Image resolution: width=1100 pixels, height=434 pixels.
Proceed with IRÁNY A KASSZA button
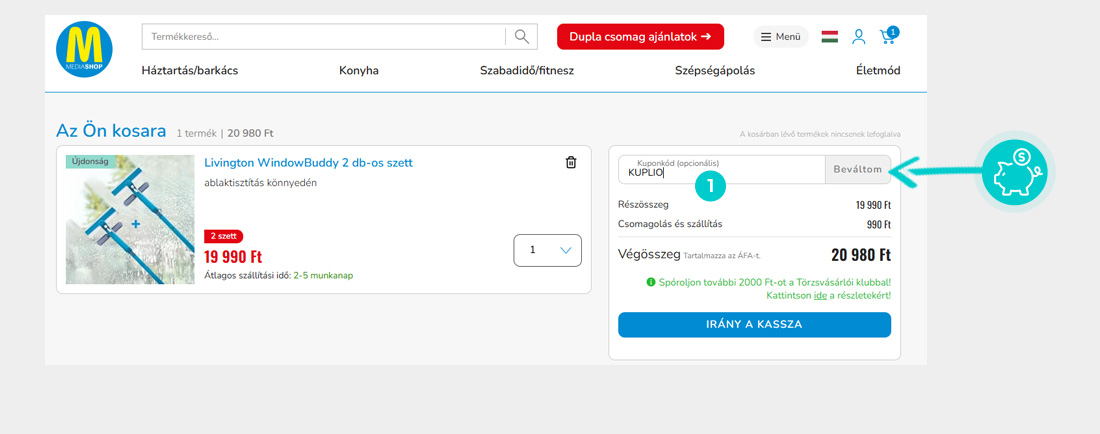(x=754, y=325)
